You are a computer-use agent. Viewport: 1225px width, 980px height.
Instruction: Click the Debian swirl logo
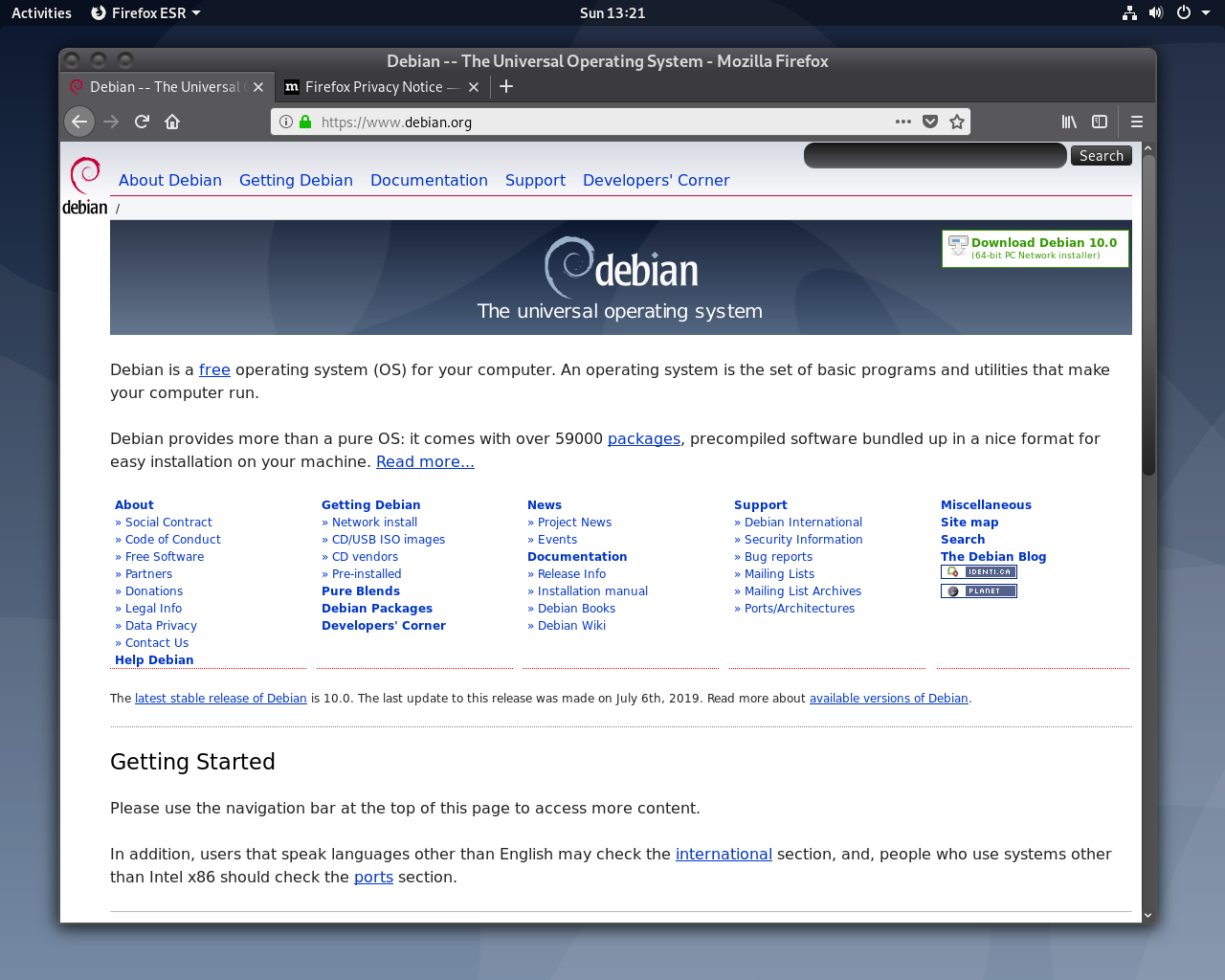(x=85, y=186)
